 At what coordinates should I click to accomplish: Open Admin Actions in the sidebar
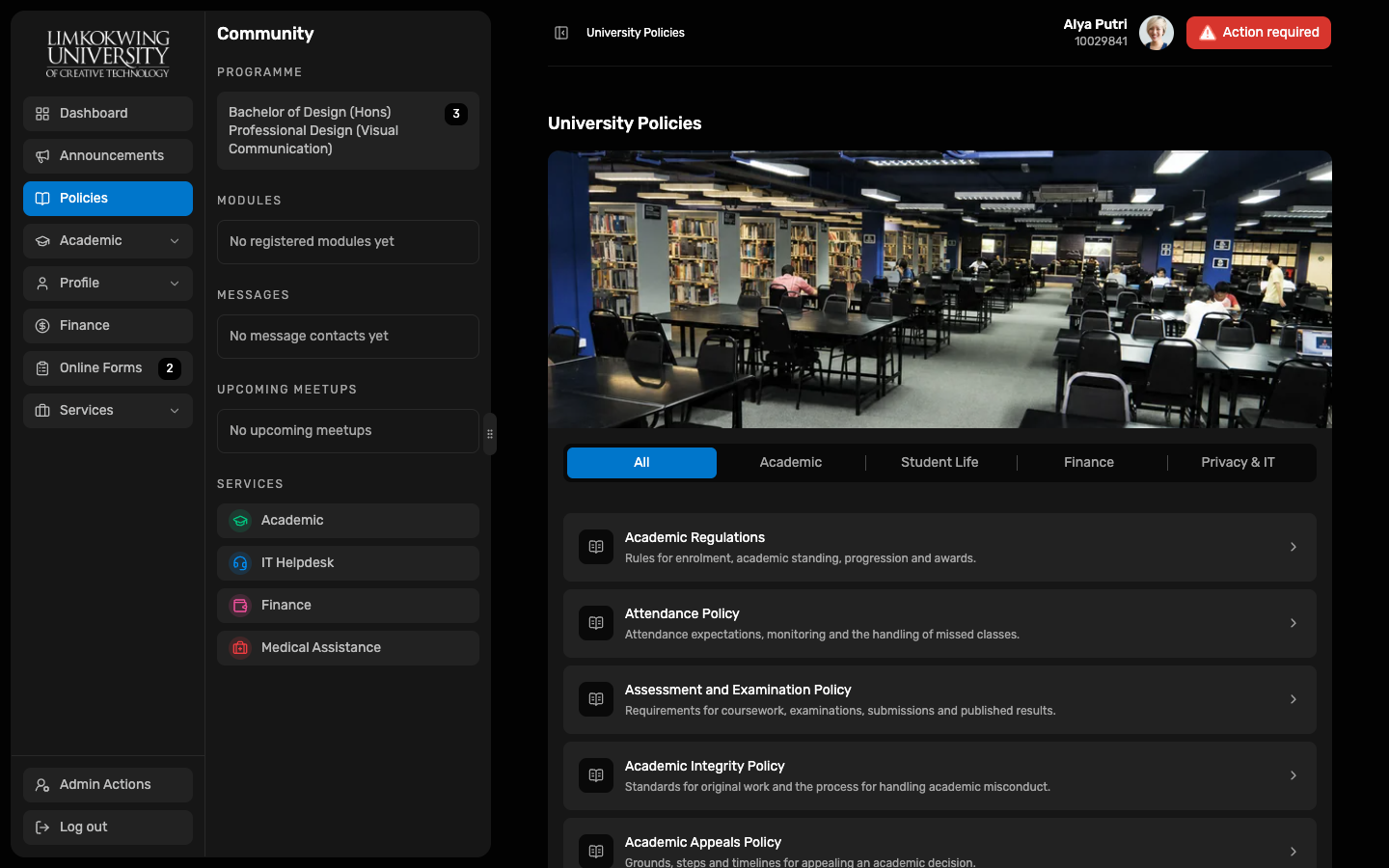click(108, 785)
